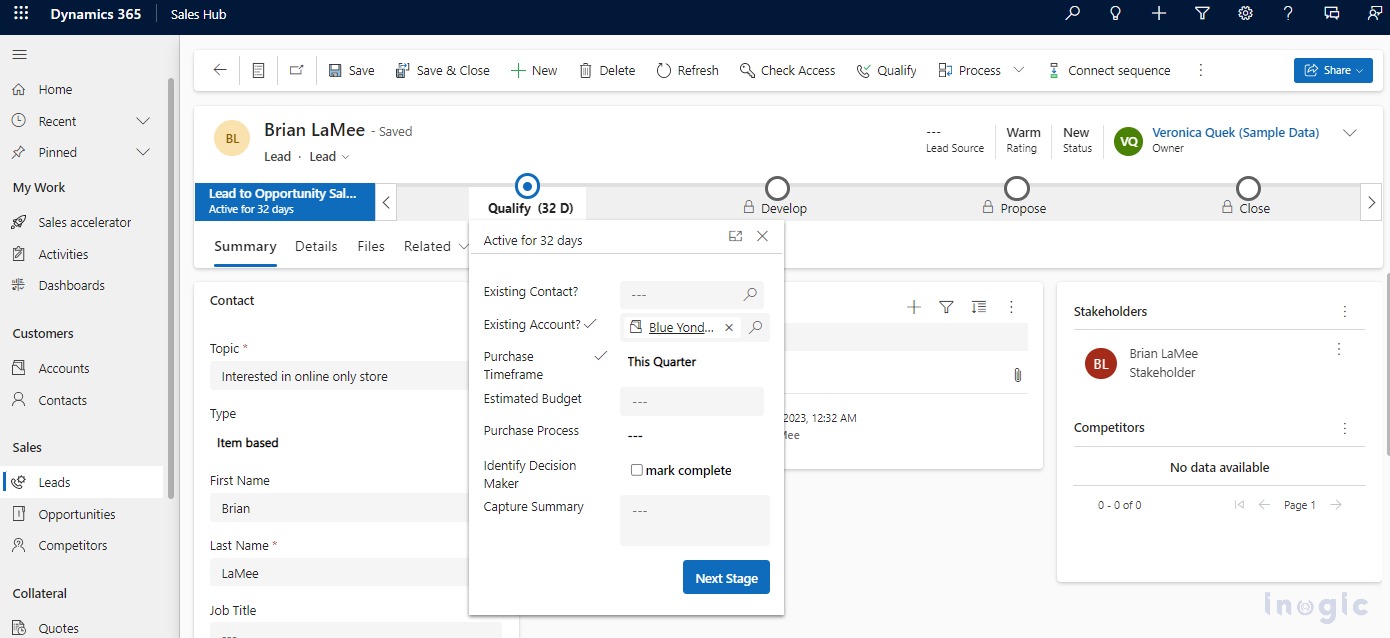Click the Quick create plus icon in header

click(1158, 13)
